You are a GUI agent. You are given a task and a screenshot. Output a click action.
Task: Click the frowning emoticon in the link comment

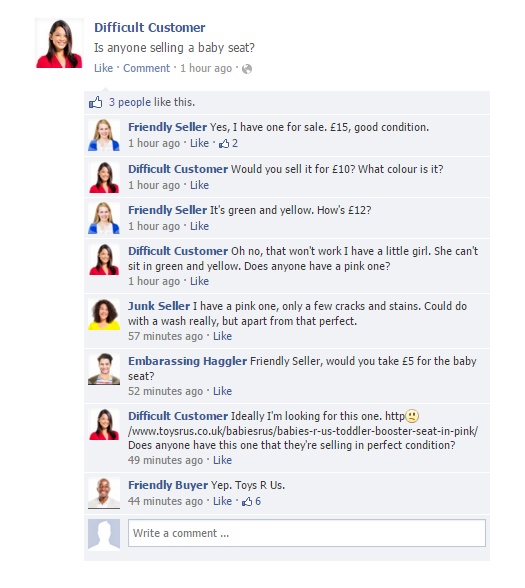click(412, 416)
